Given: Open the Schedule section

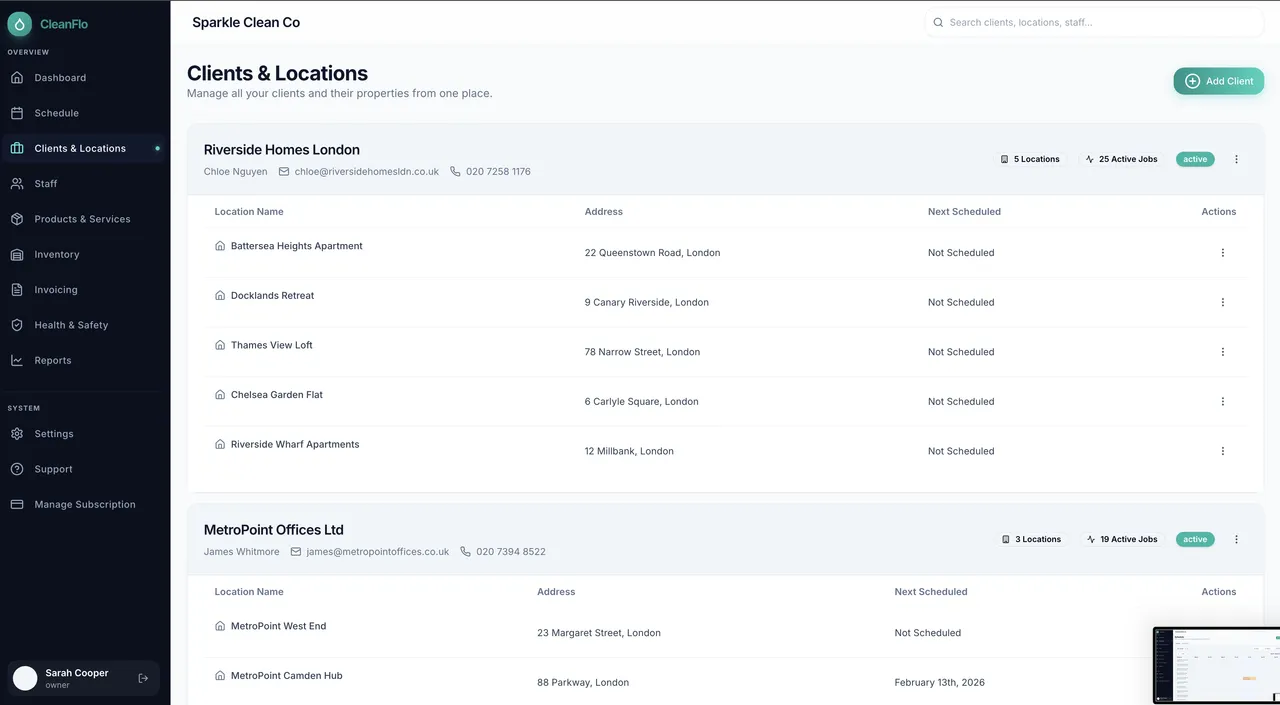Looking at the screenshot, I should click(56, 113).
